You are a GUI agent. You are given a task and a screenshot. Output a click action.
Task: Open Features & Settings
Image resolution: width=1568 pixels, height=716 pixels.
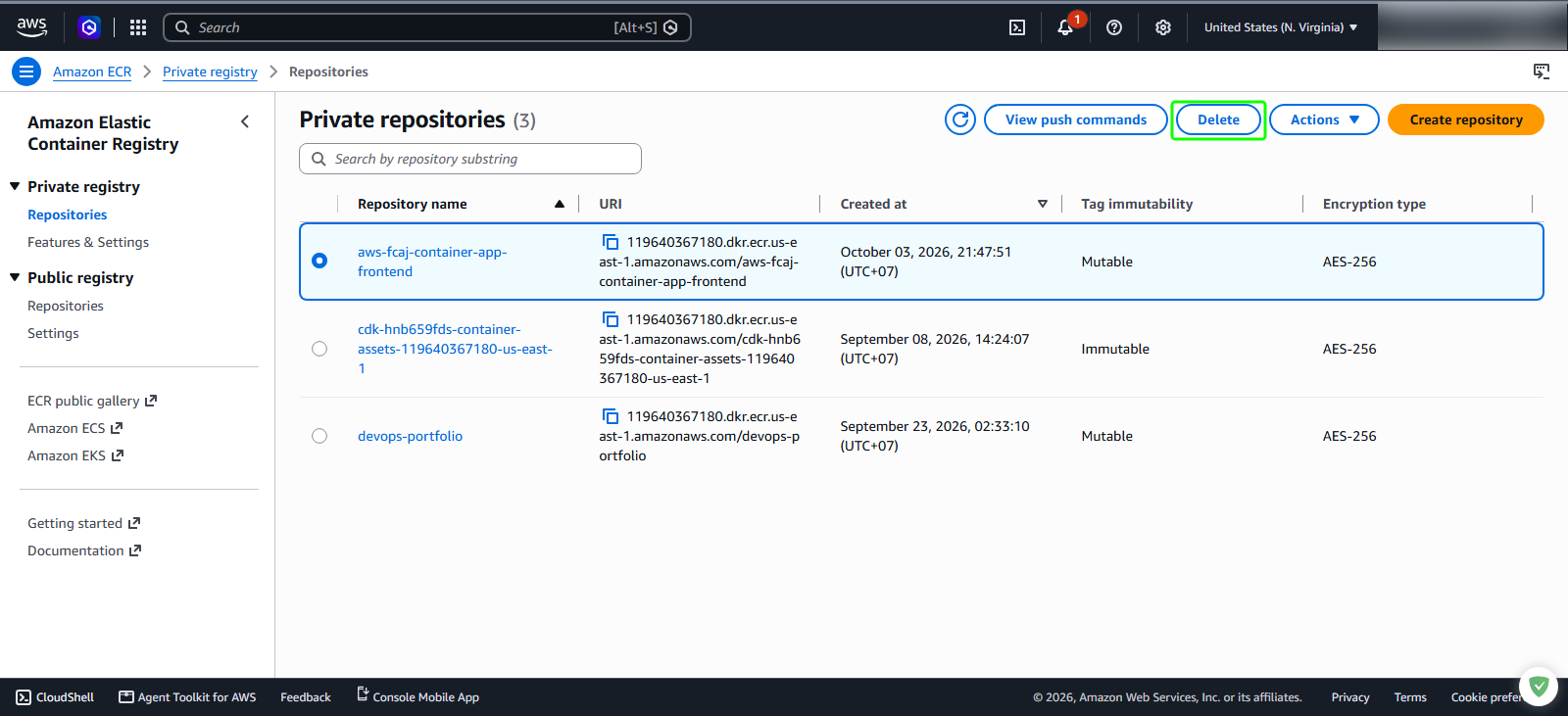point(88,242)
